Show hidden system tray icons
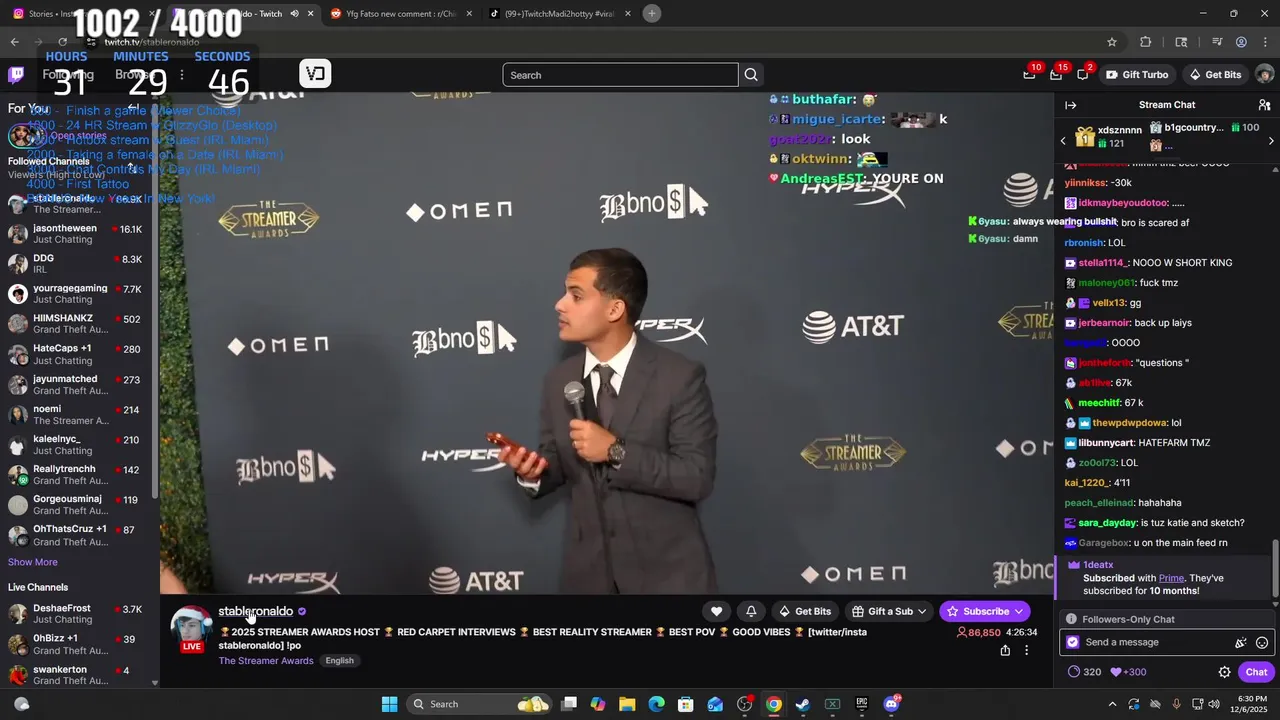 click(1112, 704)
